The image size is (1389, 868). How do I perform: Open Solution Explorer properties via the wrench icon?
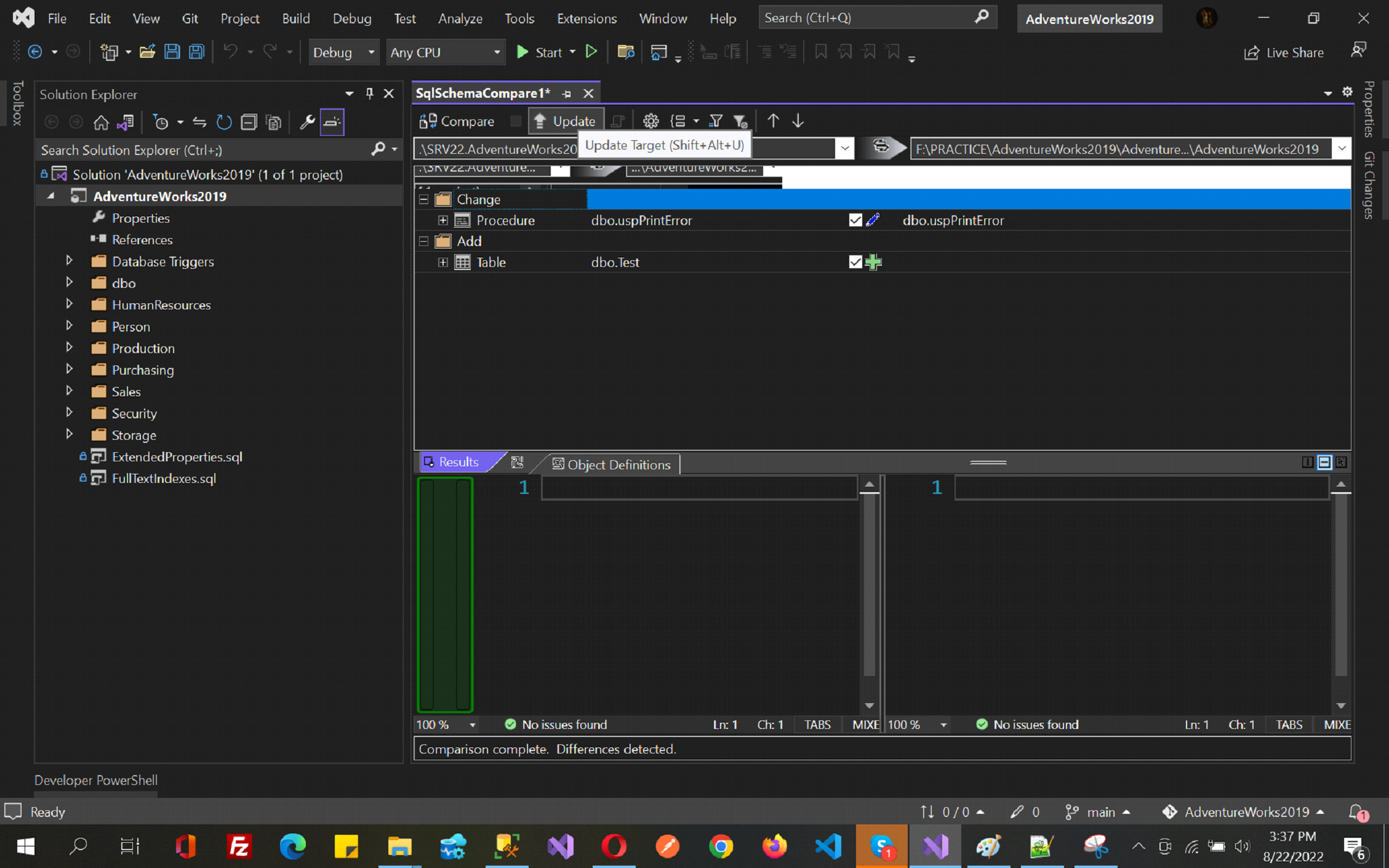(306, 122)
